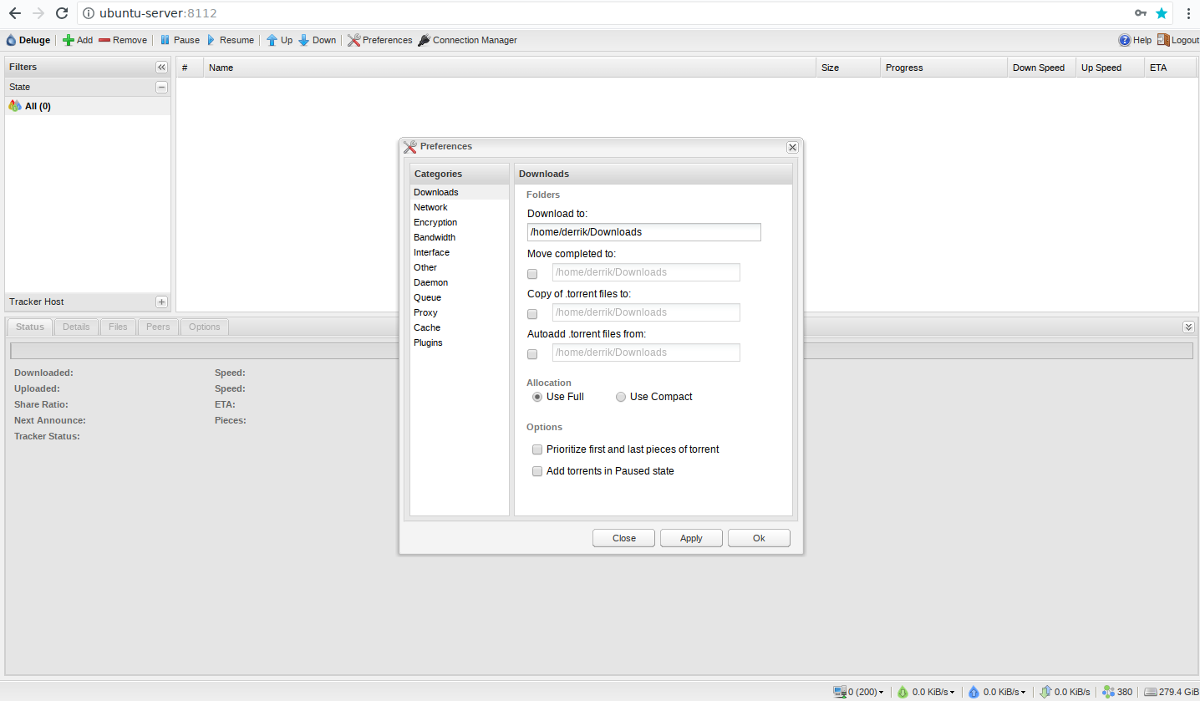Switch to the Peers tab

click(158, 327)
